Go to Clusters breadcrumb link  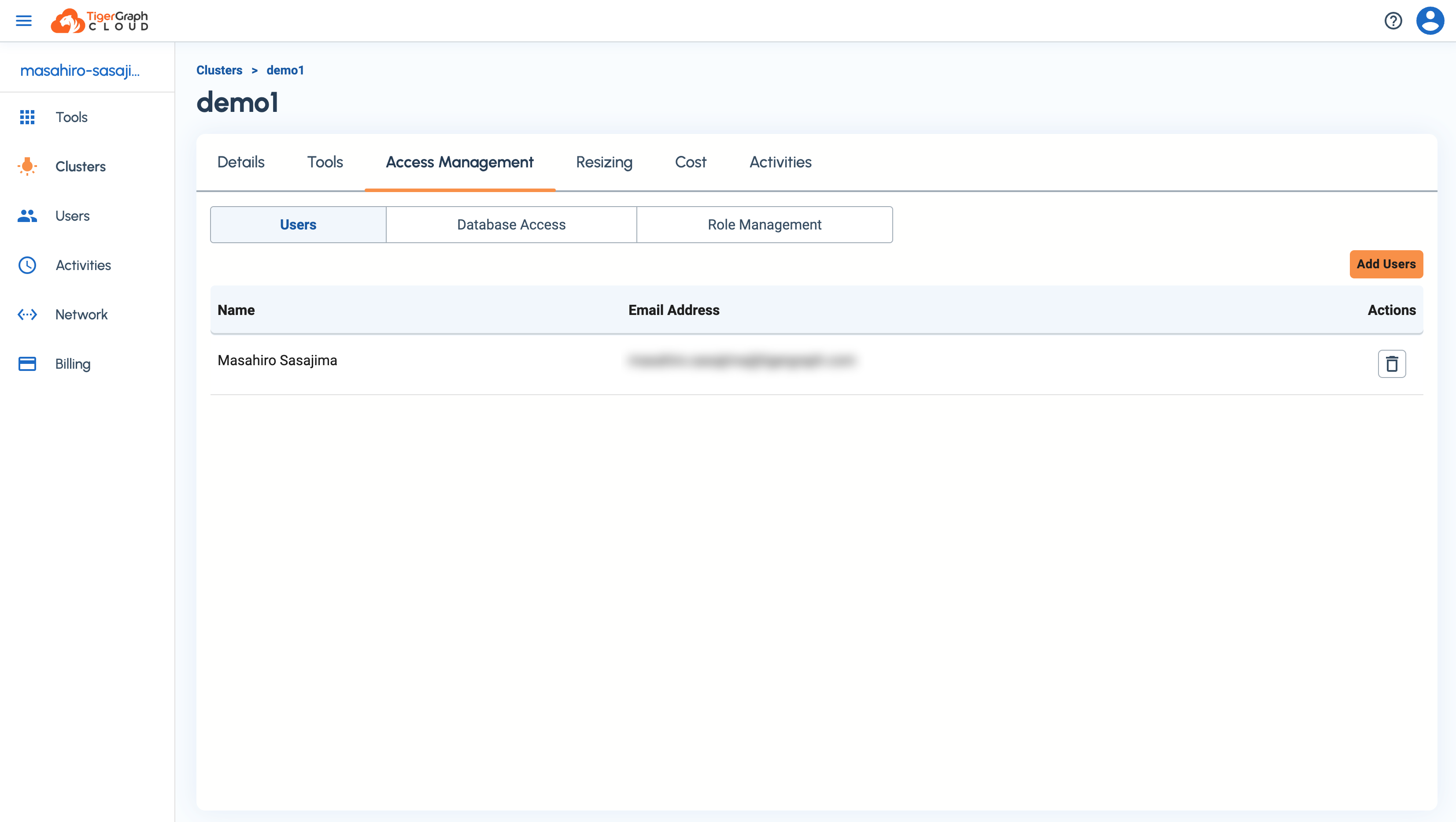click(219, 70)
